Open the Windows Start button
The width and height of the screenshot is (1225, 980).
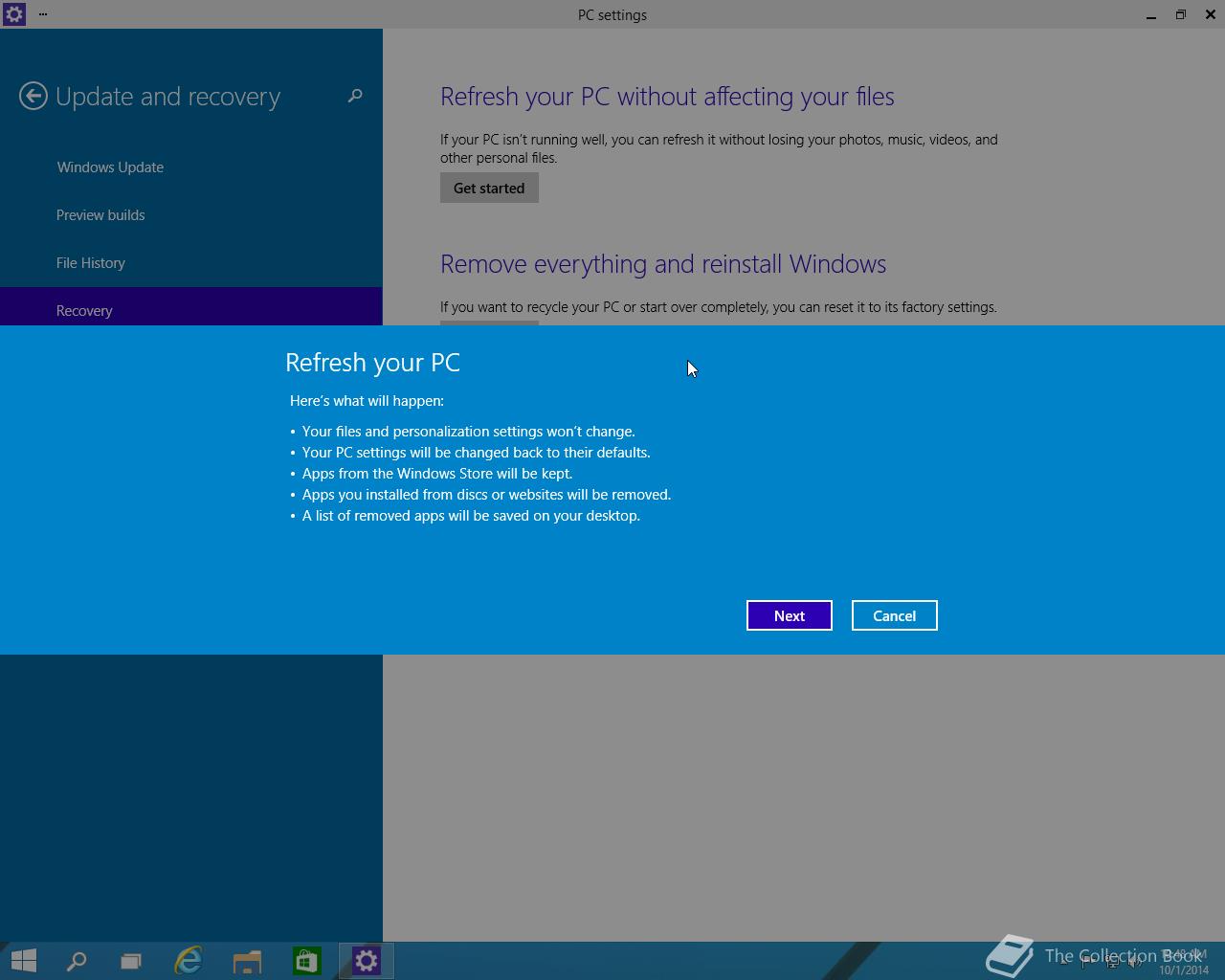[x=24, y=960]
